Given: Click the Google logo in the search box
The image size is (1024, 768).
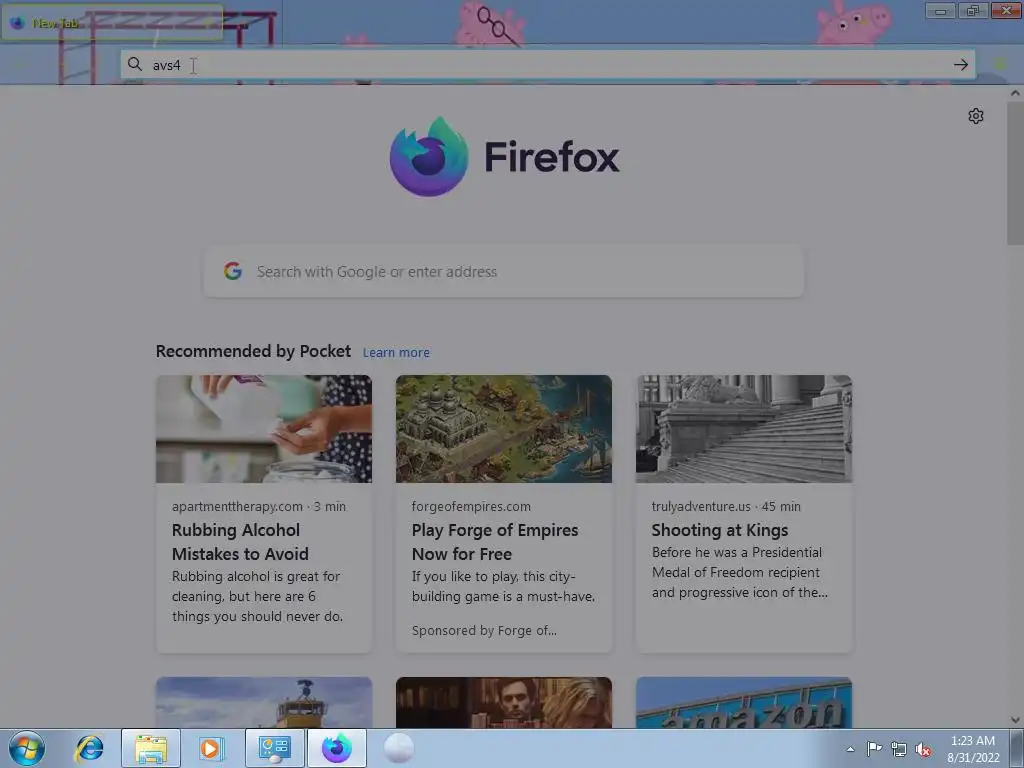Looking at the screenshot, I should pos(233,271).
